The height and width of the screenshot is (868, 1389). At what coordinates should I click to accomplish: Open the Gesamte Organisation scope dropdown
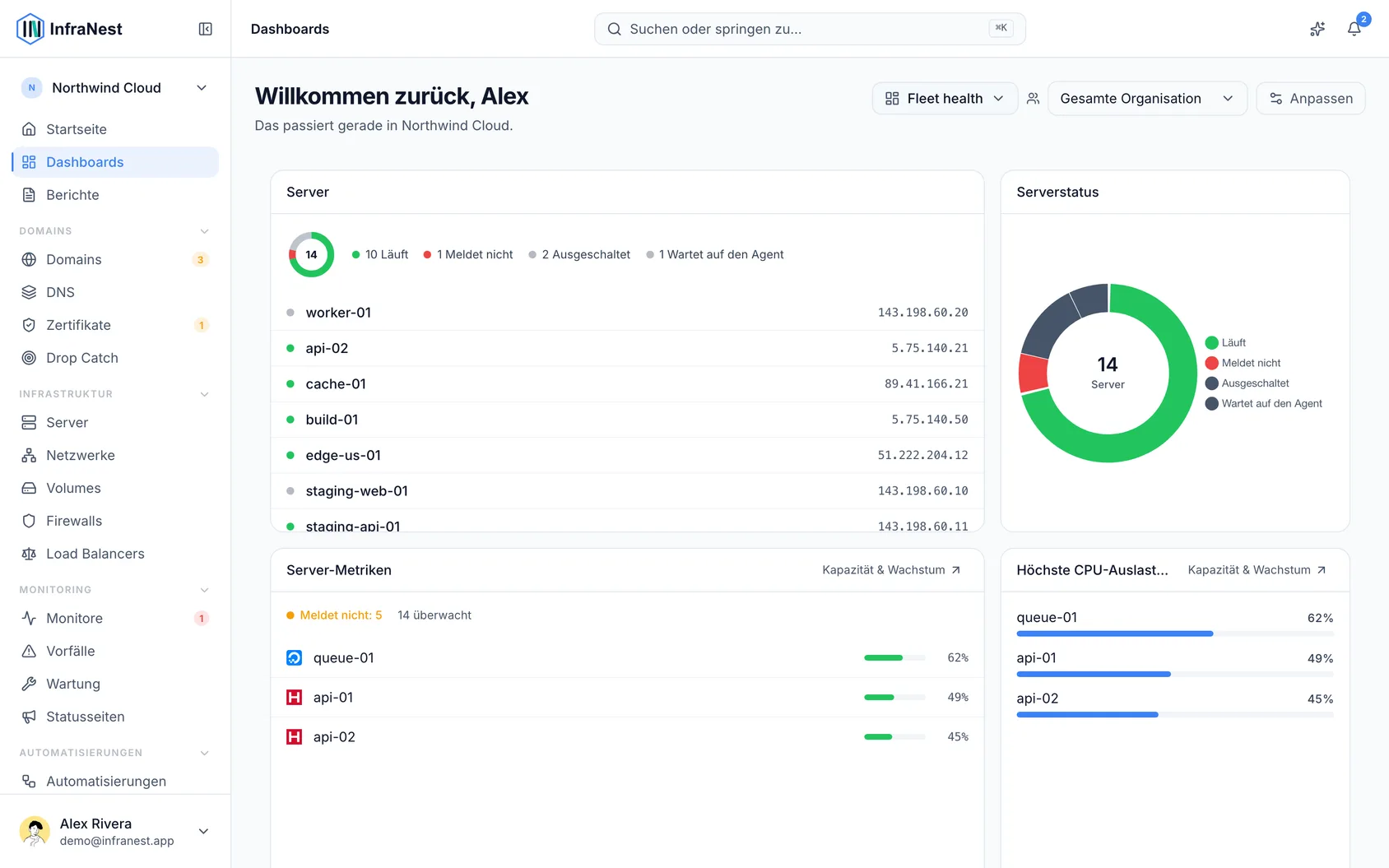click(1147, 99)
